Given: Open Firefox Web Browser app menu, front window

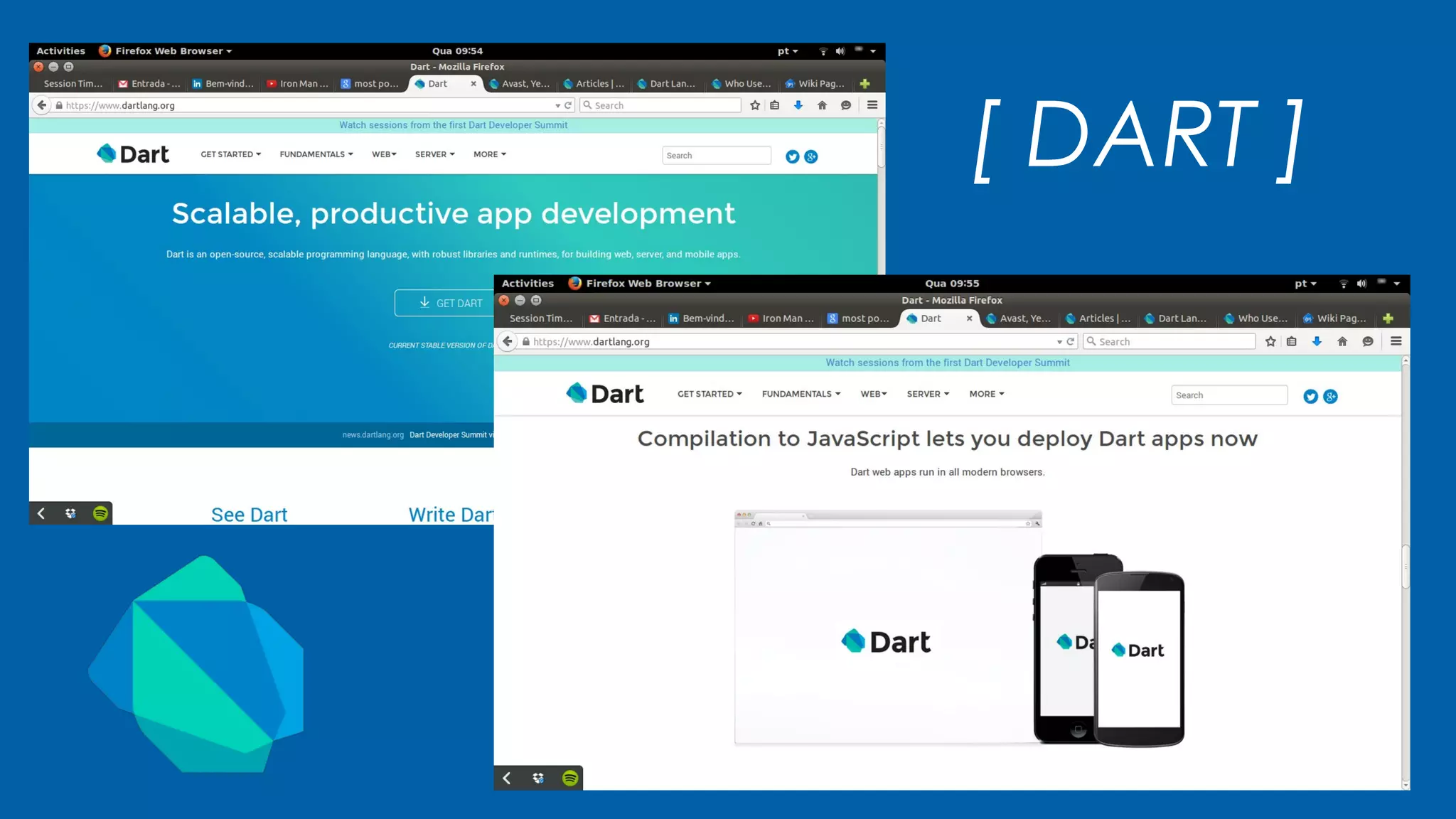Looking at the screenshot, I should [x=640, y=284].
